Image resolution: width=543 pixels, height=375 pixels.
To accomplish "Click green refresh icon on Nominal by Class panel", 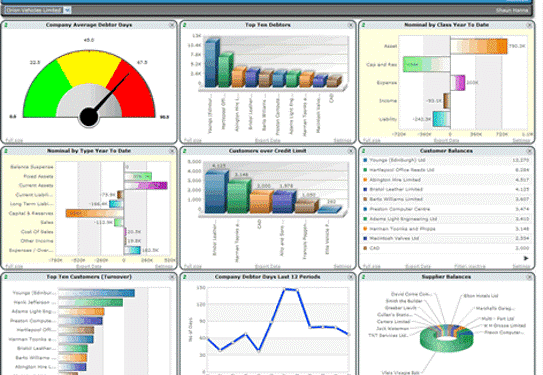I will click(x=363, y=25).
